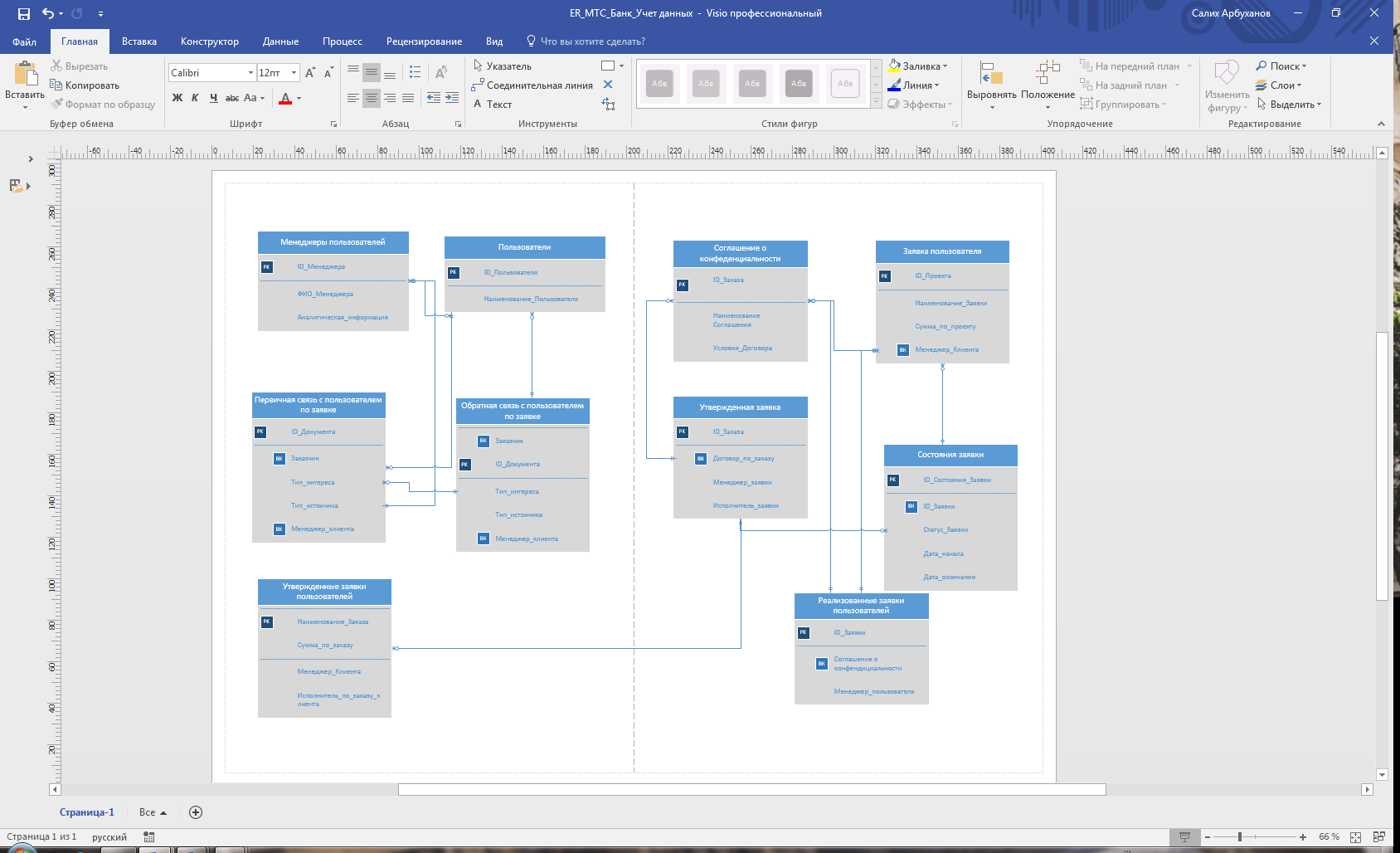This screenshot has height=853, width=1400.
Task: Toggle center horizontal text alignment
Action: [372, 98]
